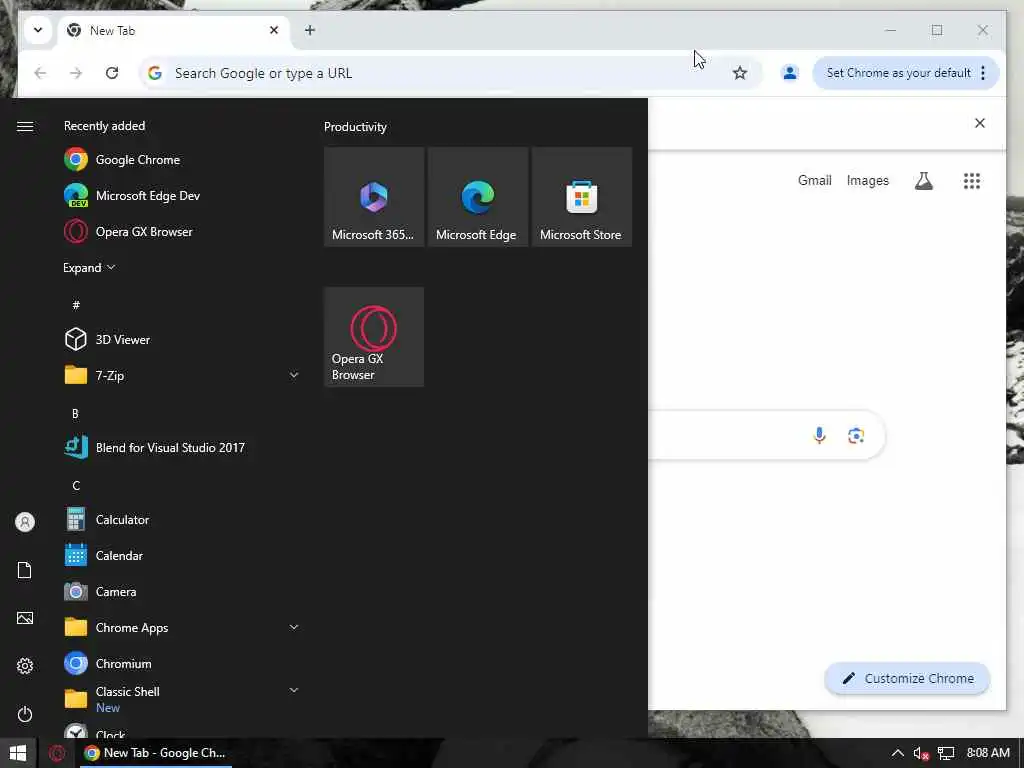Launch Microsoft Edge Dev from the list
1024x768 pixels.
coord(181,195)
